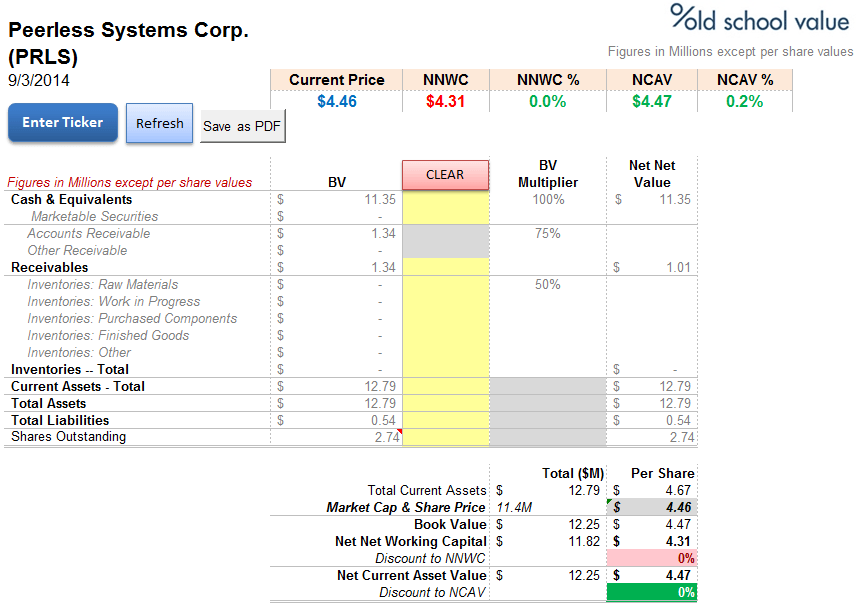This screenshot has width=857, height=614.
Task: Refresh the stock data
Action: (x=160, y=124)
